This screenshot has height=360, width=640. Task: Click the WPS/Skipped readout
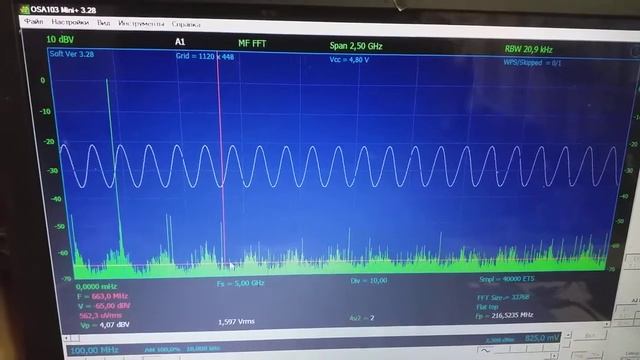532,62
